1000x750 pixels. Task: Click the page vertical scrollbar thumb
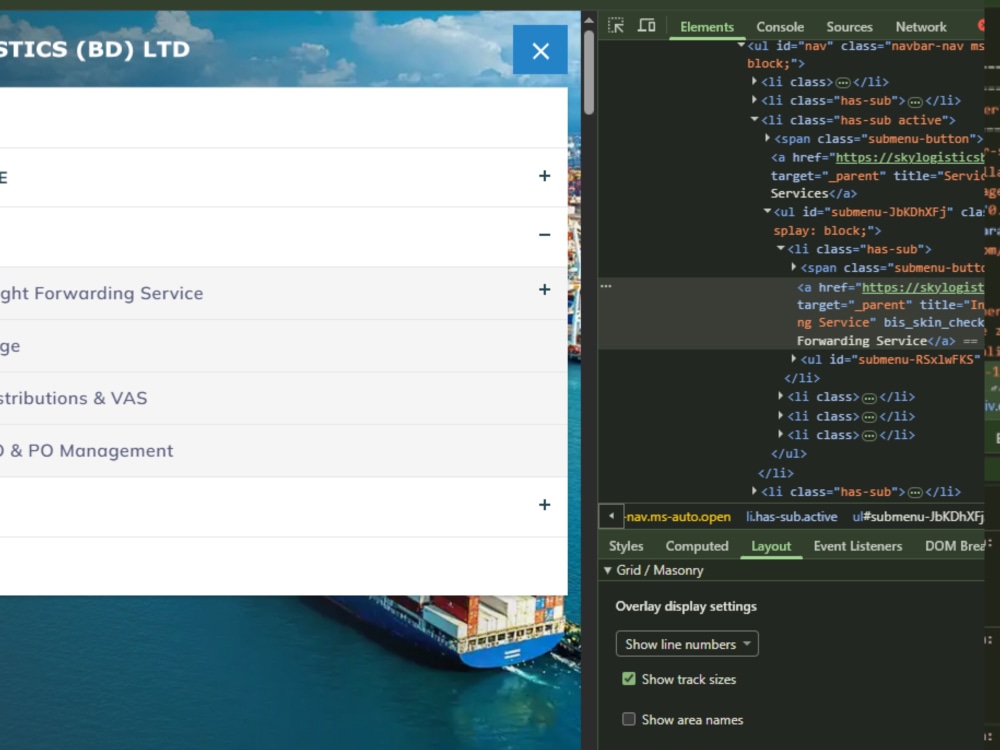[589, 71]
